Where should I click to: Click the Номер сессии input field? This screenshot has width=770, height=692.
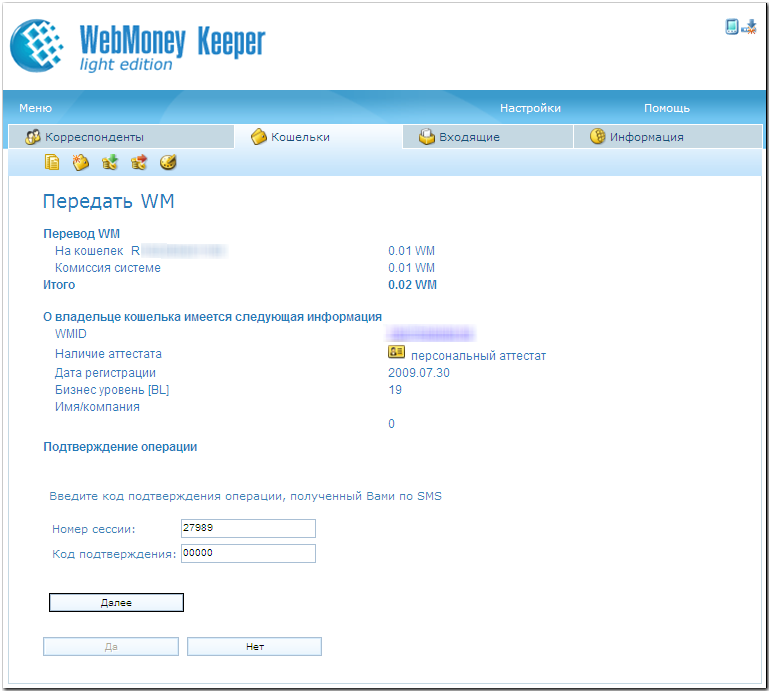coord(248,528)
